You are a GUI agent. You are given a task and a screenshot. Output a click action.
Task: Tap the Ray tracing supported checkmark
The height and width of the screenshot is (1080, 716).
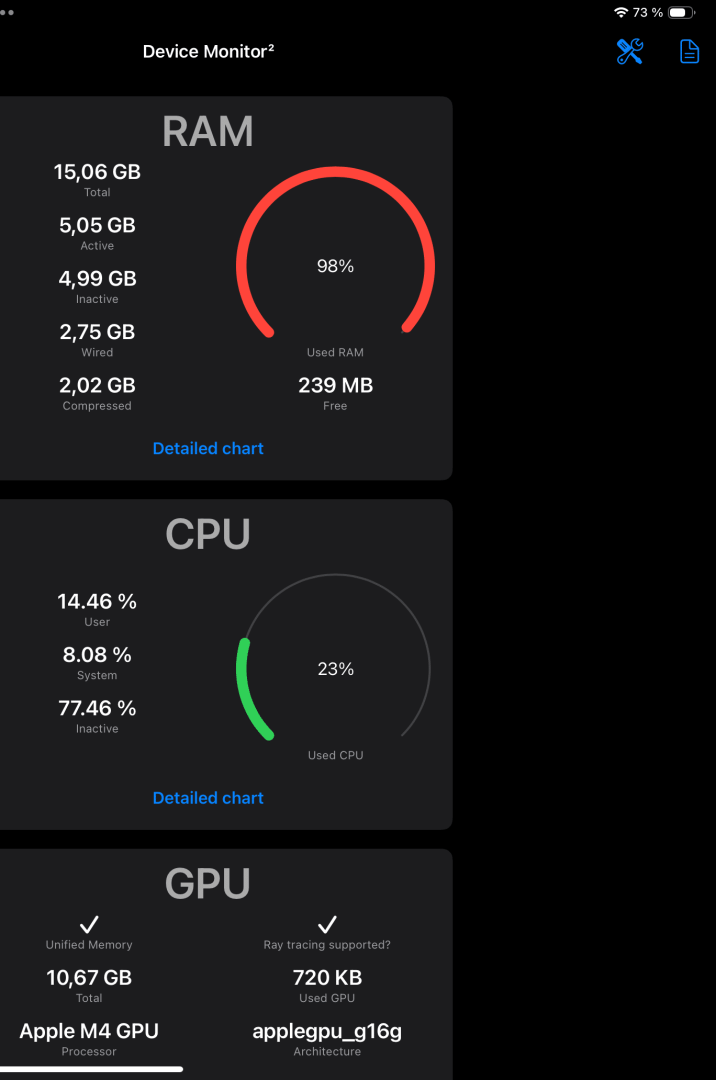click(x=327, y=925)
